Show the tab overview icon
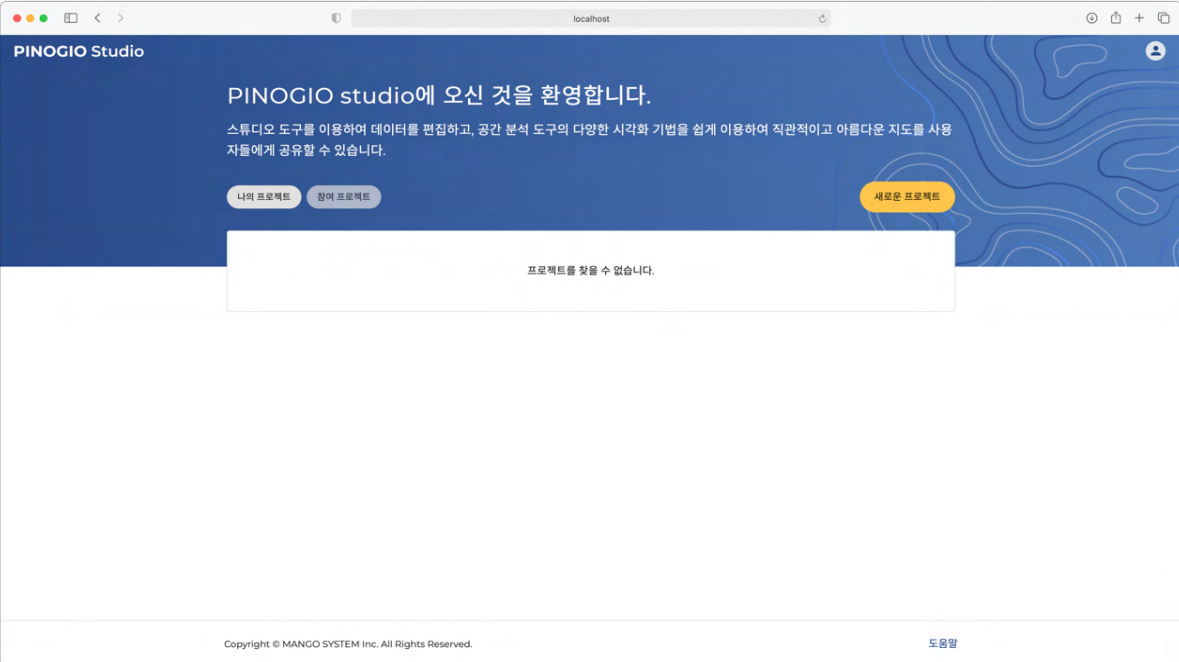1179x662 pixels. point(1163,18)
